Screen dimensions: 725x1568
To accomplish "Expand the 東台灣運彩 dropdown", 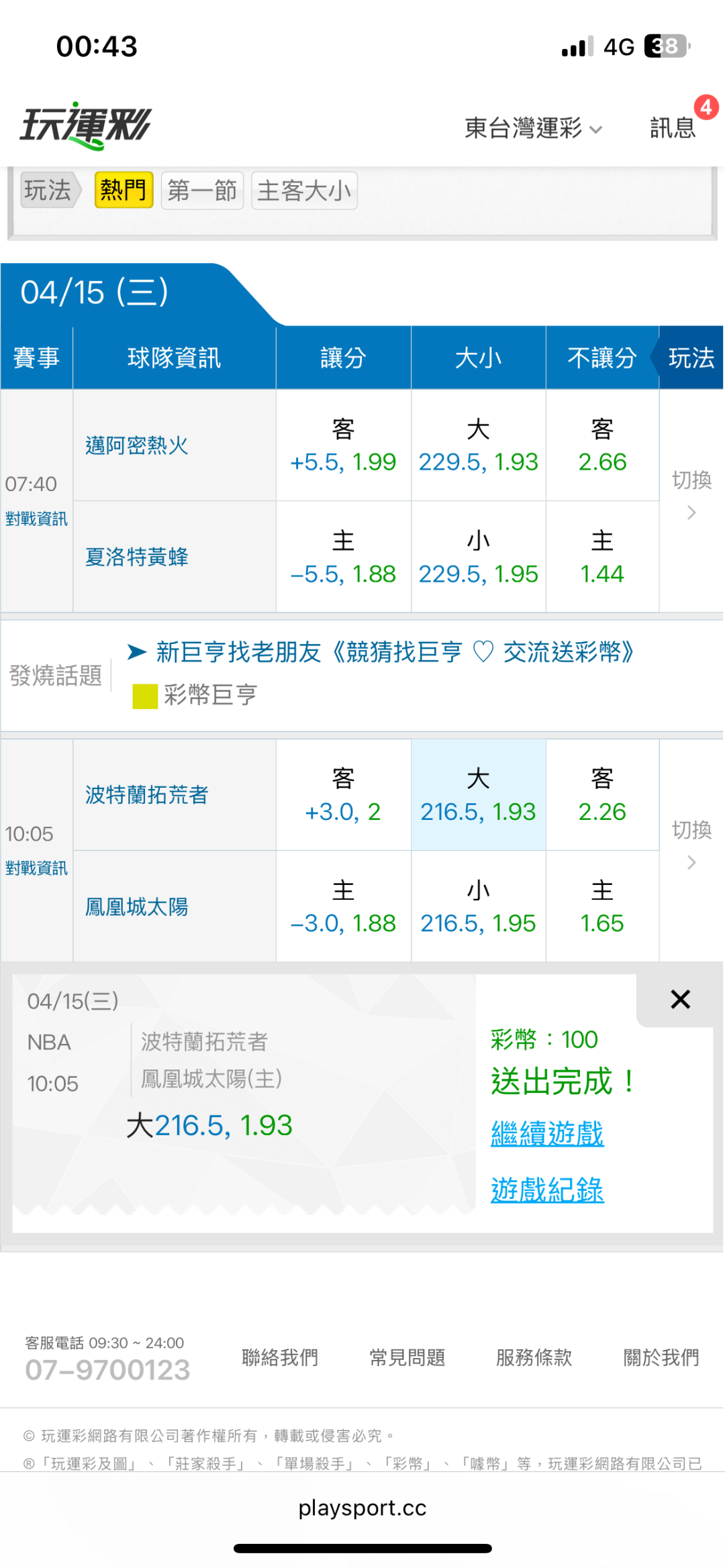I will point(534,127).
